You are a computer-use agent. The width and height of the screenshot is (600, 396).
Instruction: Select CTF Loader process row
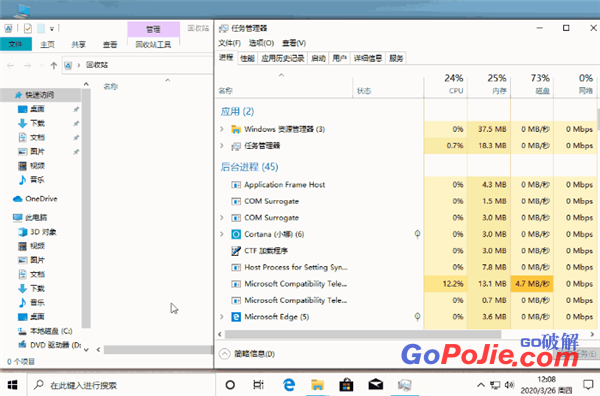[x=406, y=251]
